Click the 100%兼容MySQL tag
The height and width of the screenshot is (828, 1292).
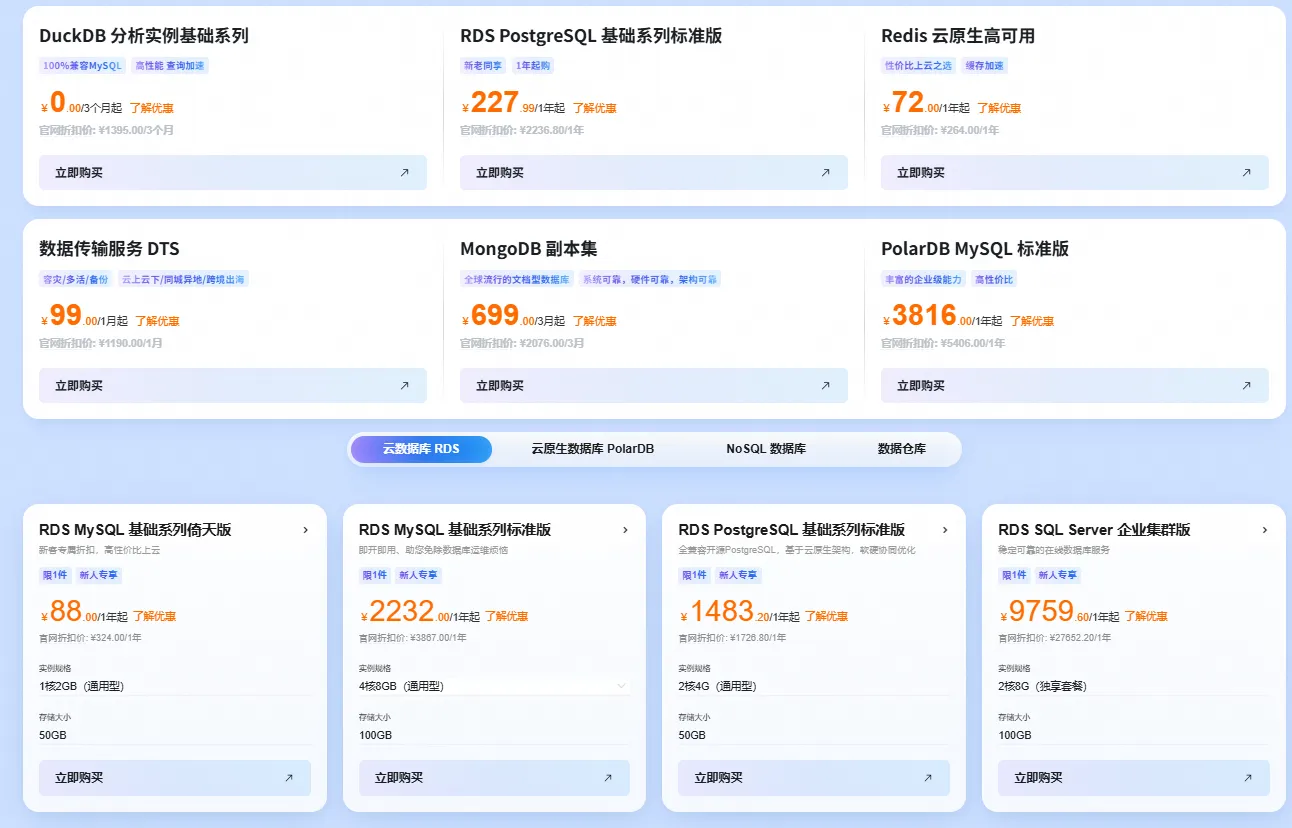[83, 66]
